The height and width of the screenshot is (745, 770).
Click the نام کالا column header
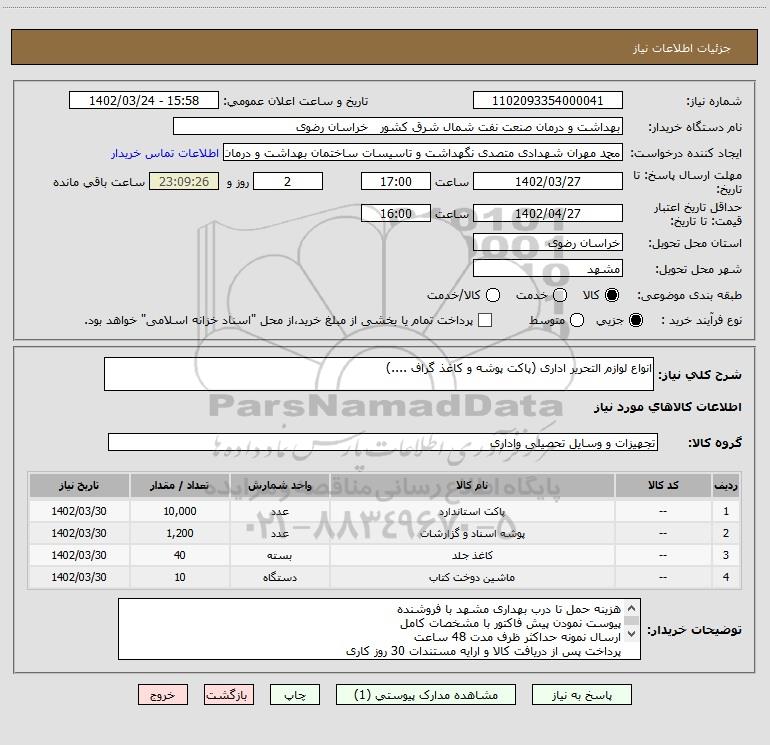pyautogui.click(x=472, y=485)
